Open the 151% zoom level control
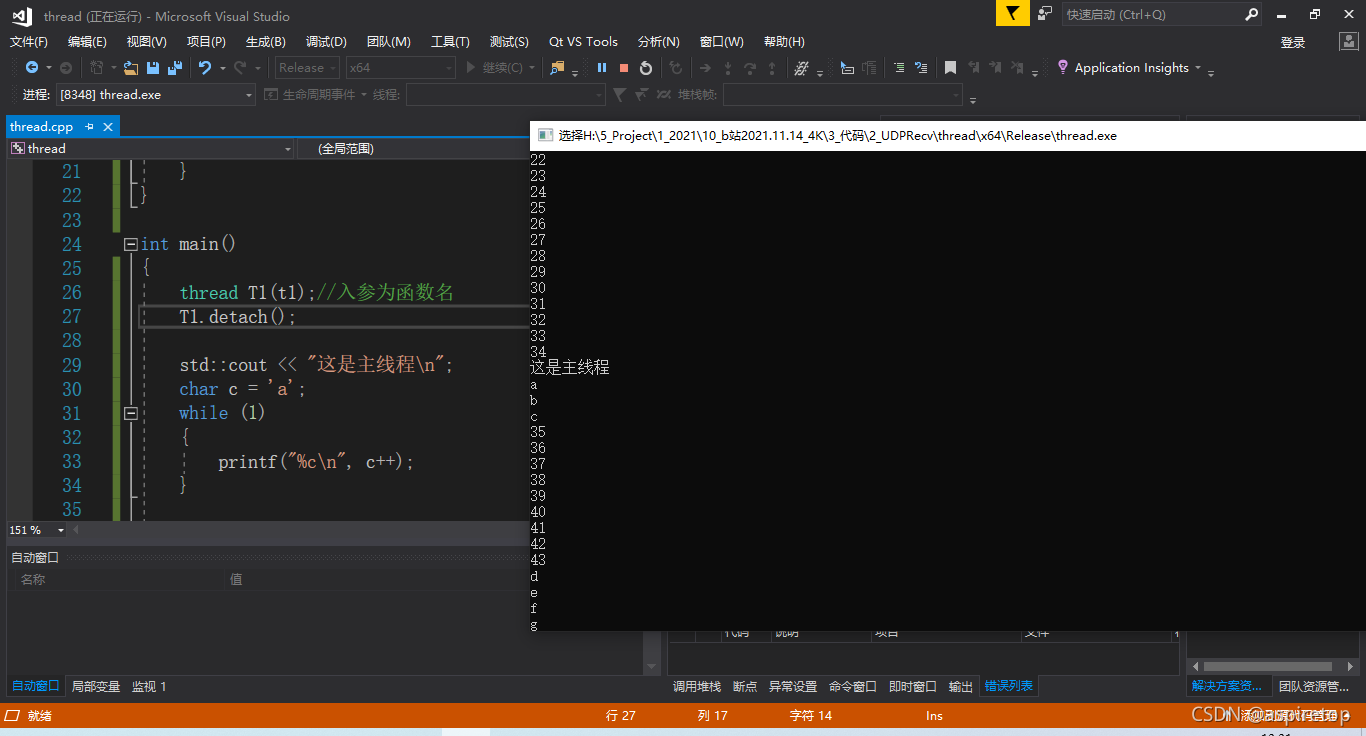1366x736 pixels. [x=37, y=531]
